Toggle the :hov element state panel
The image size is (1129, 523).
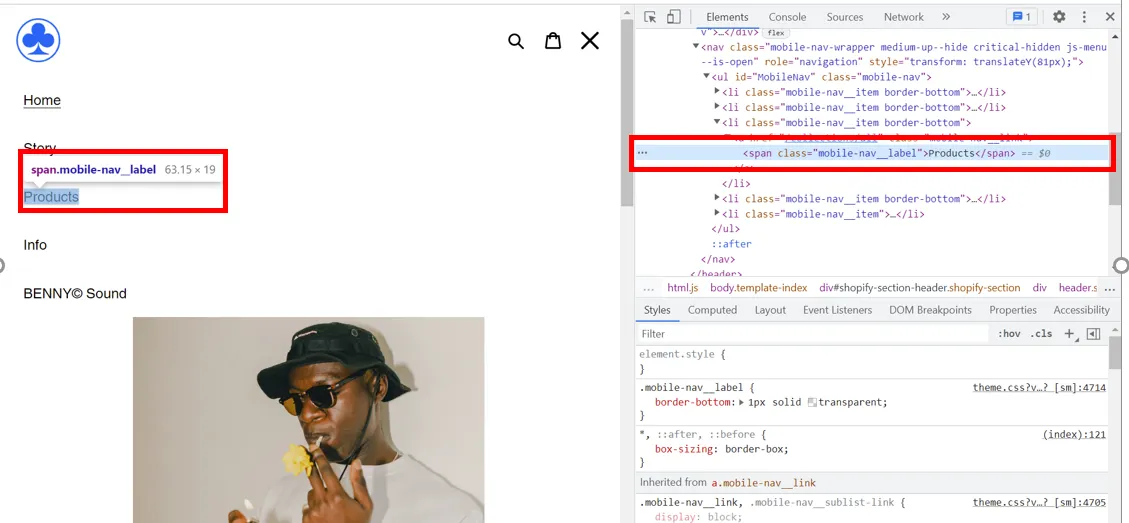pyautogui.click(x=1009, y=334)
